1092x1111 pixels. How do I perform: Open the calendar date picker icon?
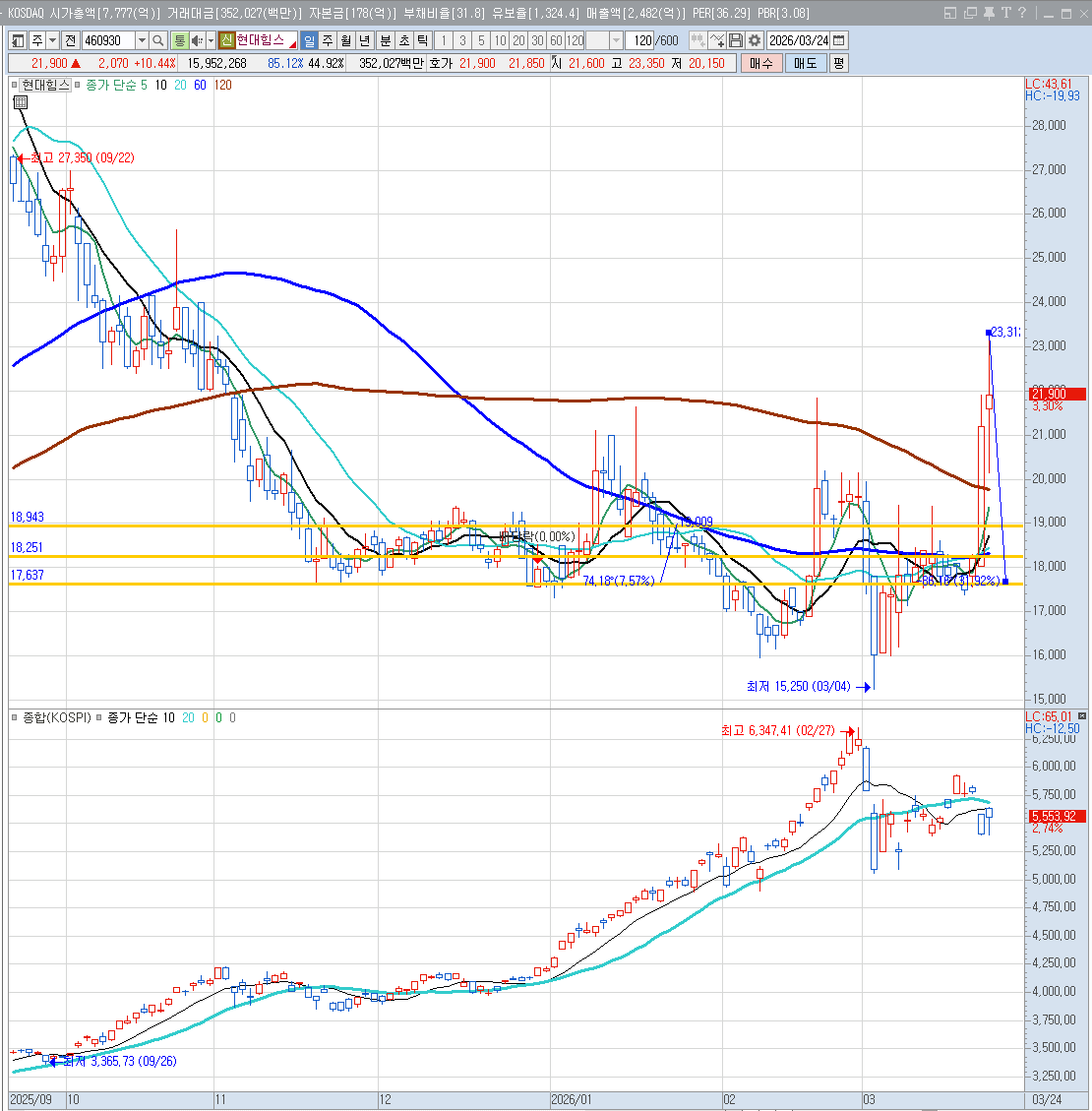click(x=839, y=40)
